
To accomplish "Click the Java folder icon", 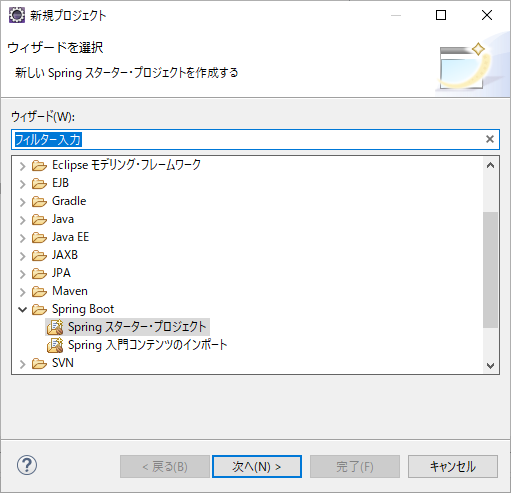I will pyautogui.click(x=39, y=219).
